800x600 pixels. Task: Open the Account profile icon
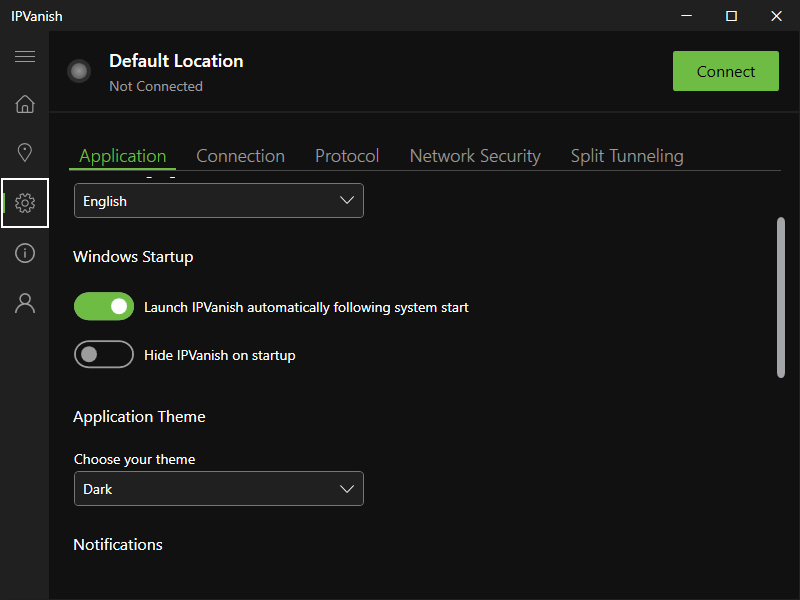pyautogui.click(x=24, y=303)
